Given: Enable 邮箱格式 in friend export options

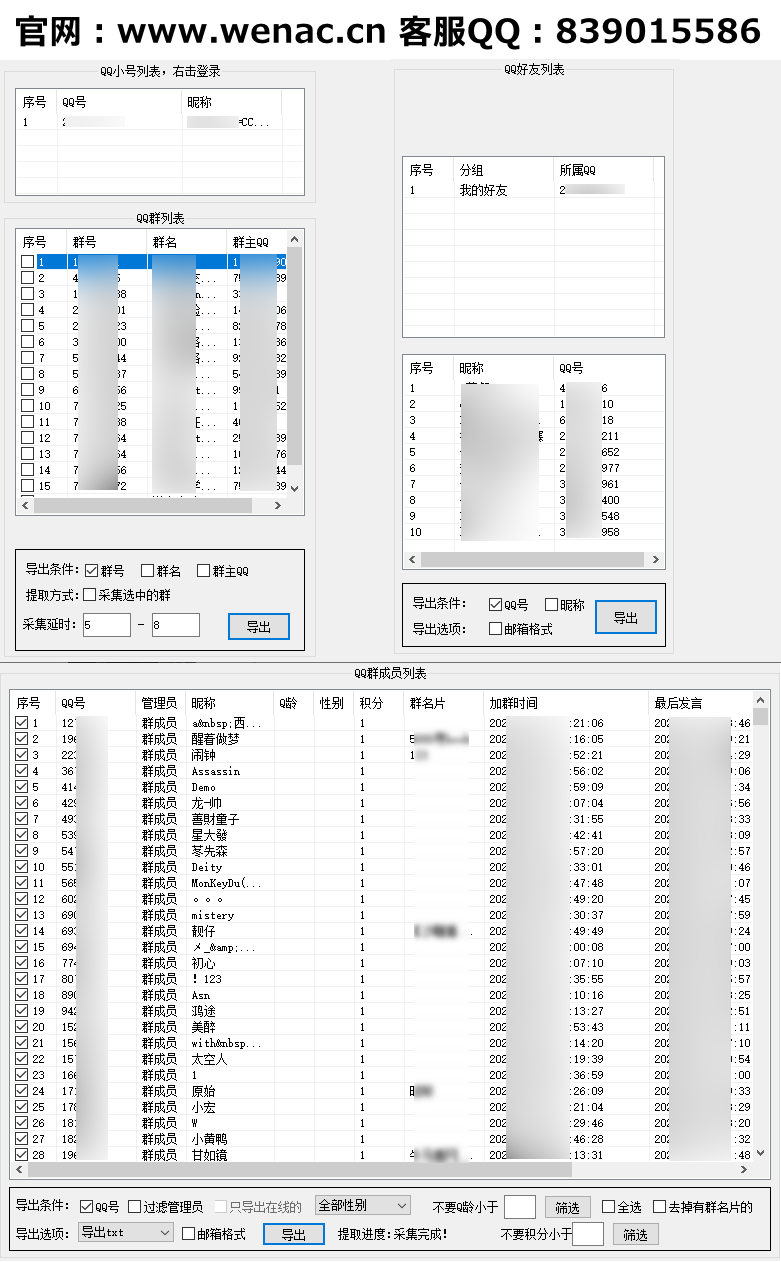Looking at the screenshot, I should (x=495, y=629).
